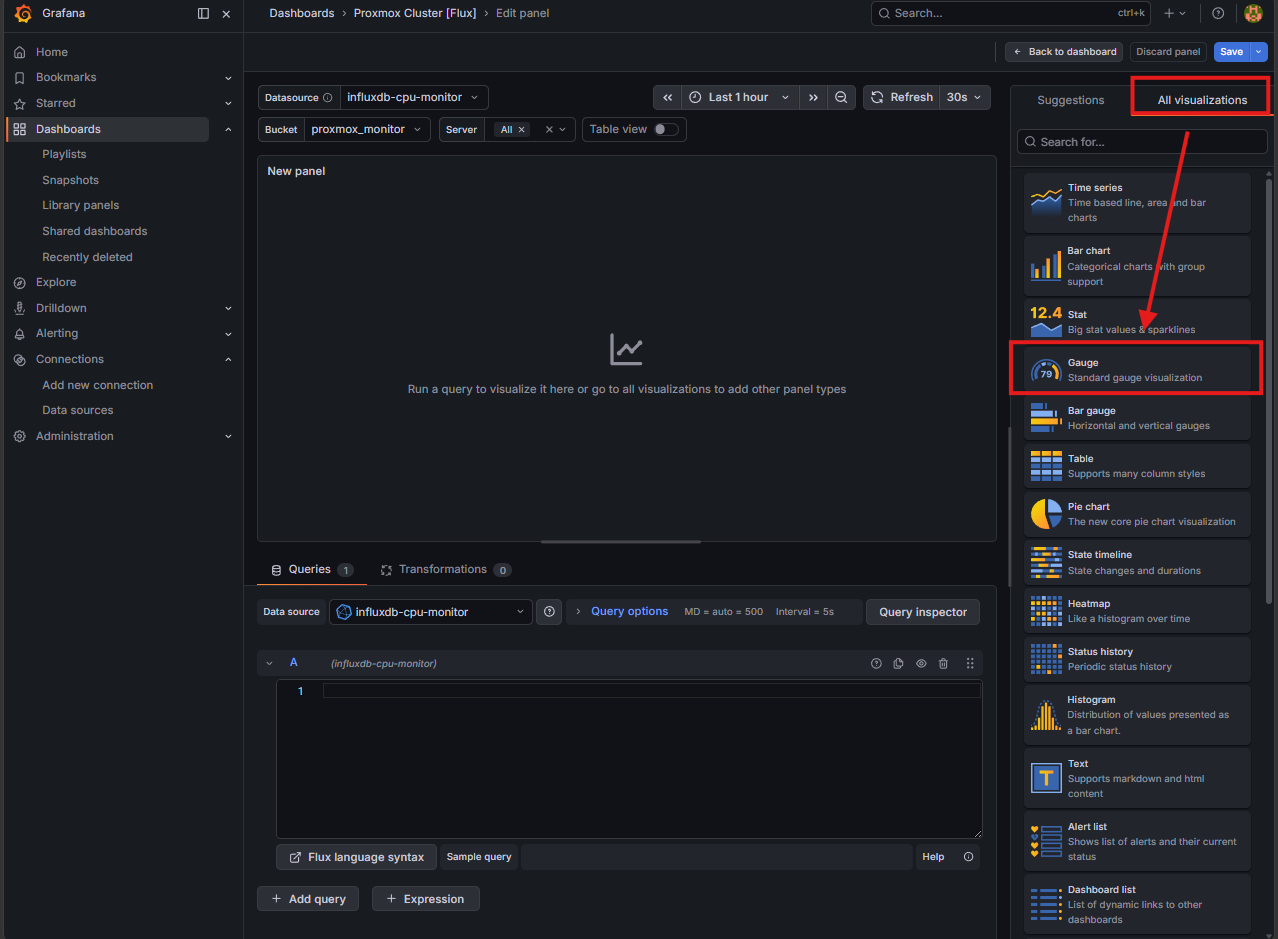Collapse the Connections section chevron

click(x=228, y=359)
